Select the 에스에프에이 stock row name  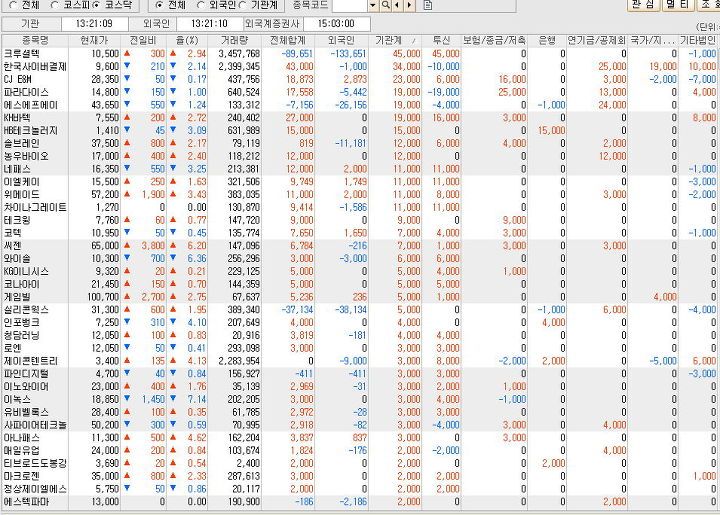coord(30,105)
